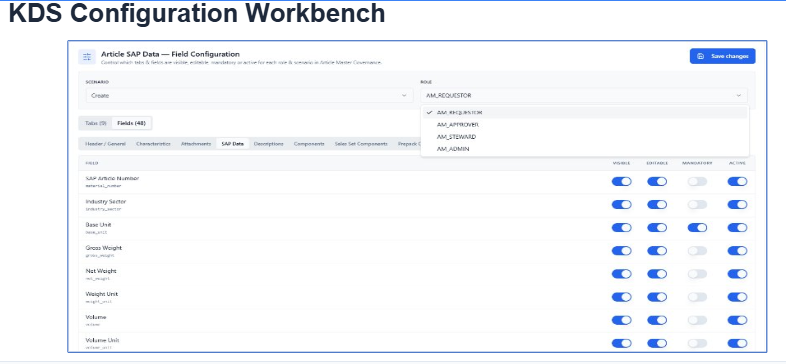The height and width of the screenshot is (364, 786).
Task: Click the SAP Article Number field name
Action: pos(112,178)
